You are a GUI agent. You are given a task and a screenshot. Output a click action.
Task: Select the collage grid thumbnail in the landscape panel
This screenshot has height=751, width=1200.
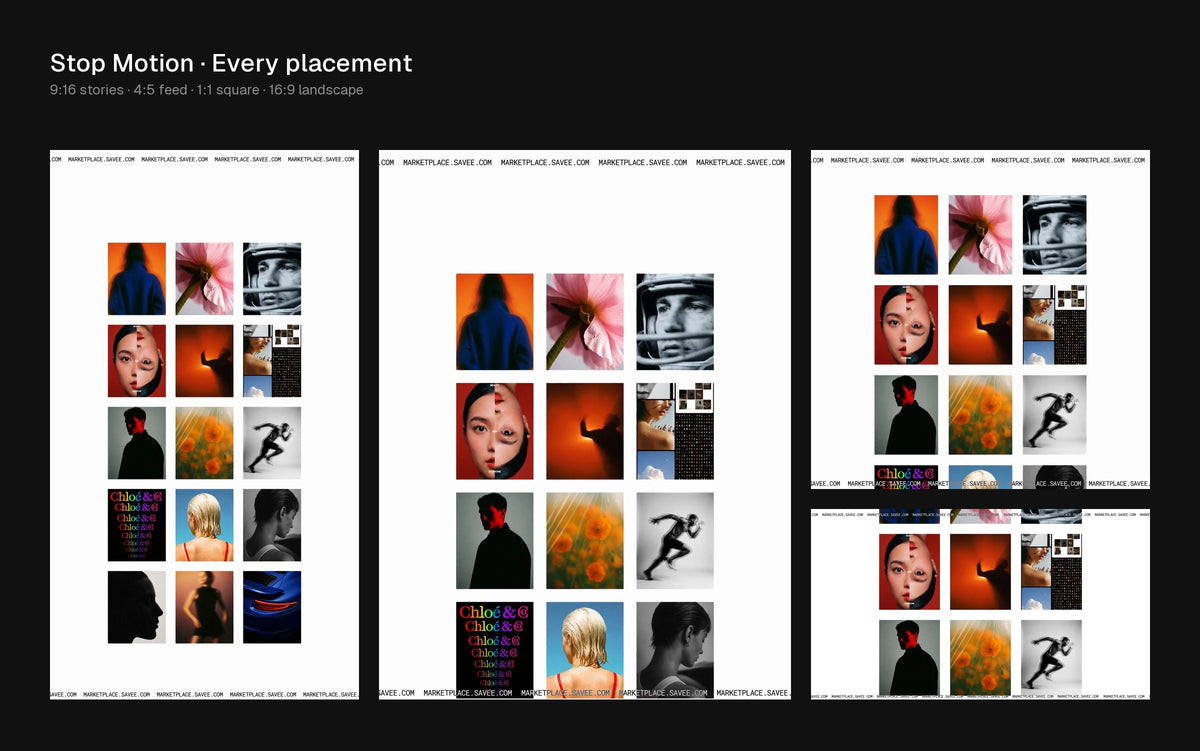[x=1051, y=572]
